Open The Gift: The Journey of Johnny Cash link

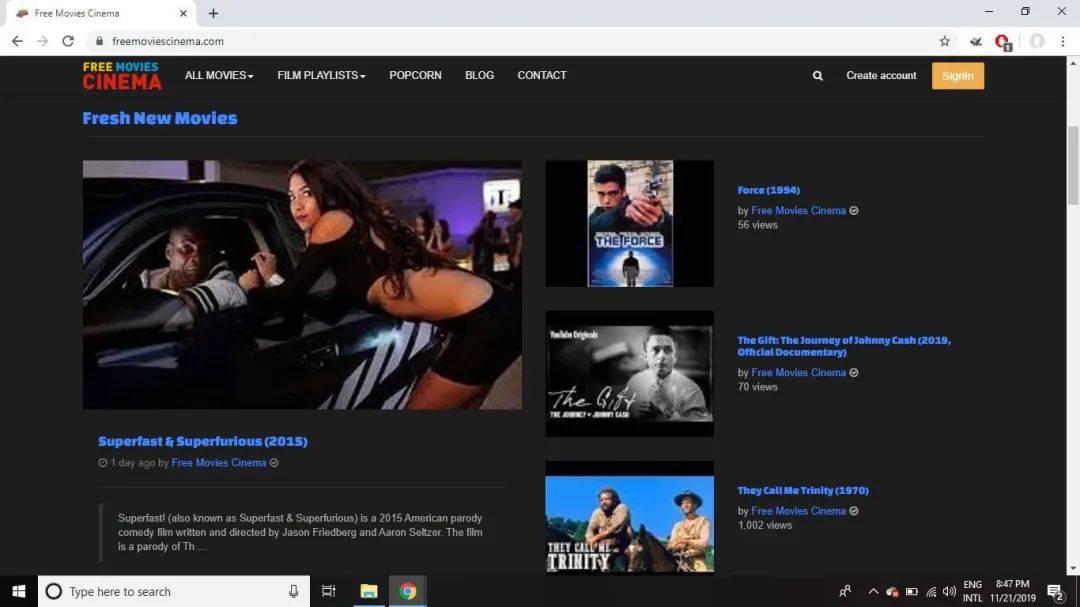pyautogui.click(x=844, y=346)
